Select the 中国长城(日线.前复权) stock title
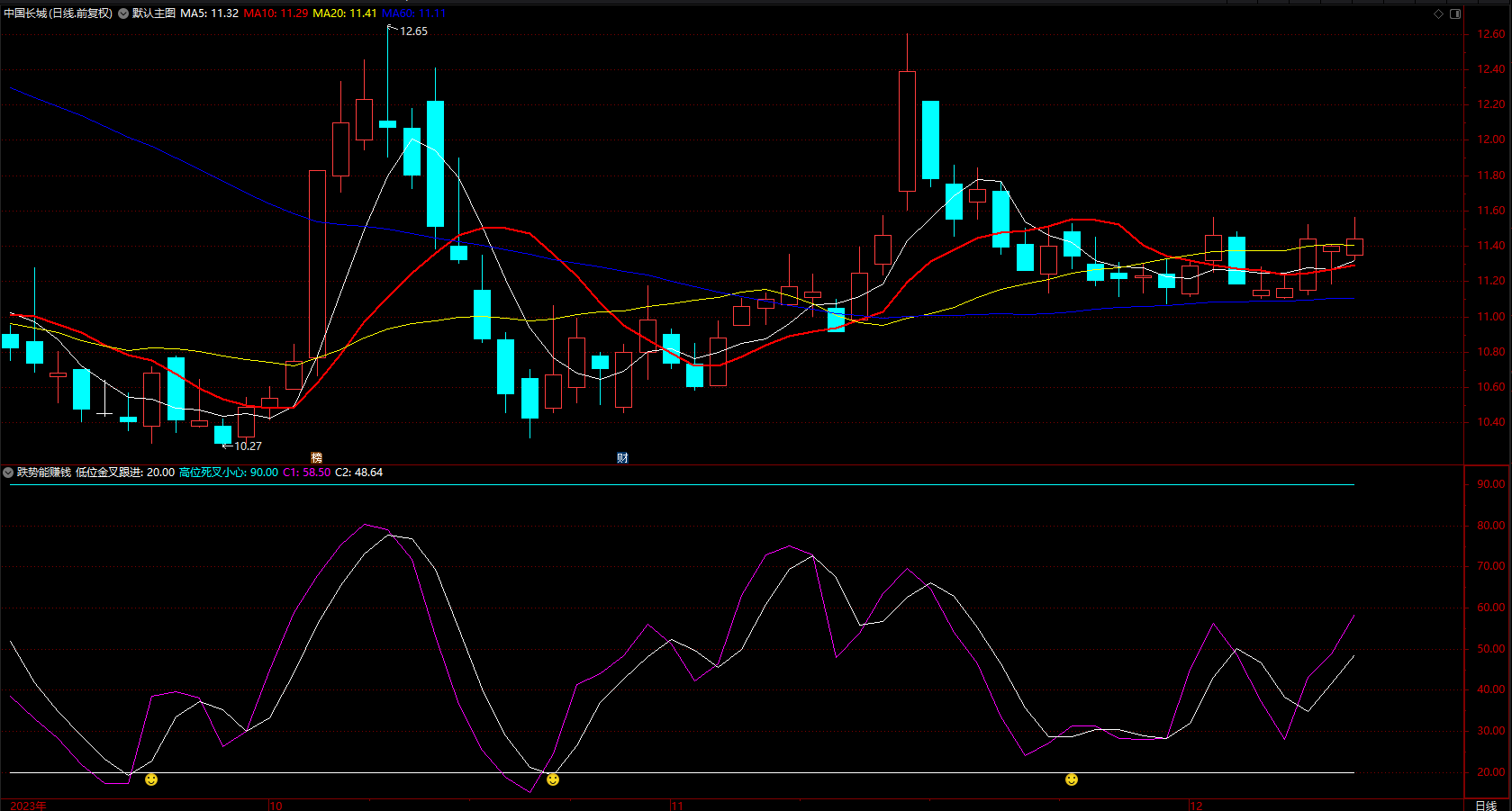Screen dimensions: 1512x811 (x=59, y=14)
